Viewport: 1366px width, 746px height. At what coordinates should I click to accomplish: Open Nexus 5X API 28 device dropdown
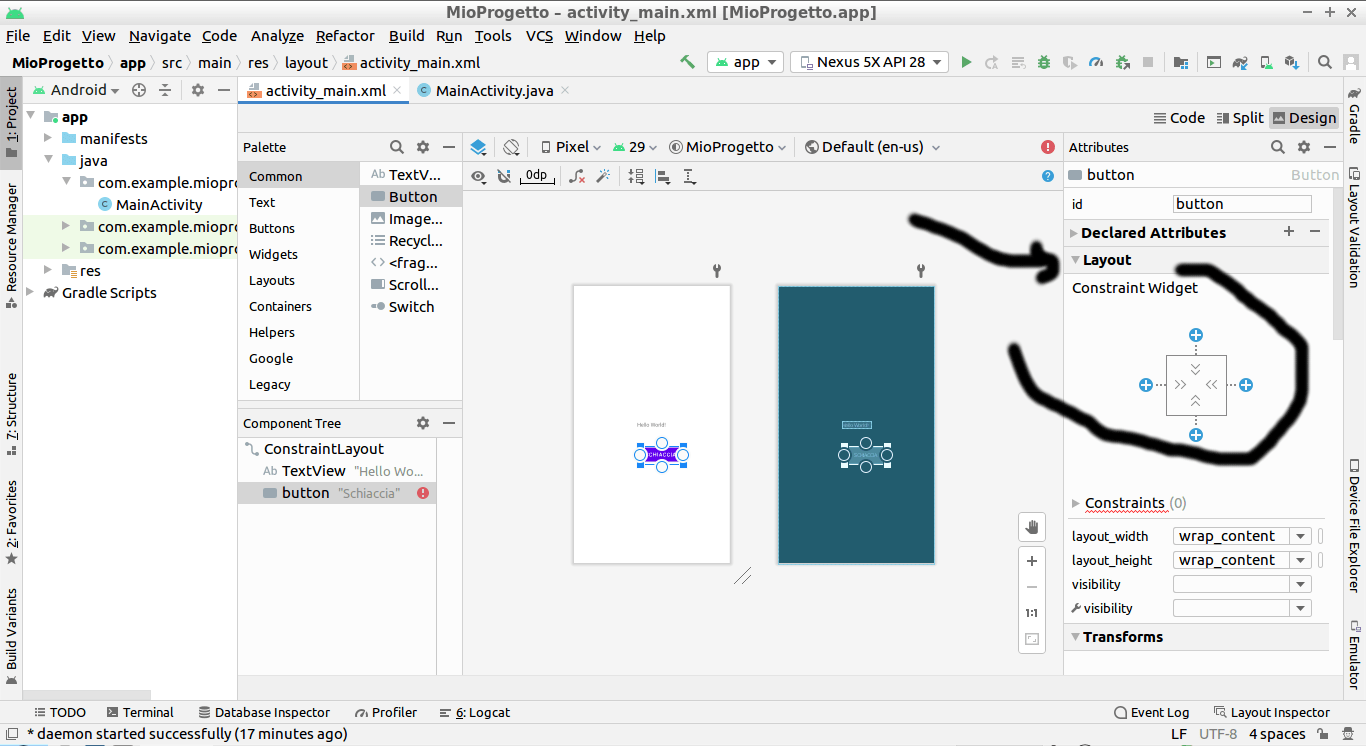click(x=869, y=62)
